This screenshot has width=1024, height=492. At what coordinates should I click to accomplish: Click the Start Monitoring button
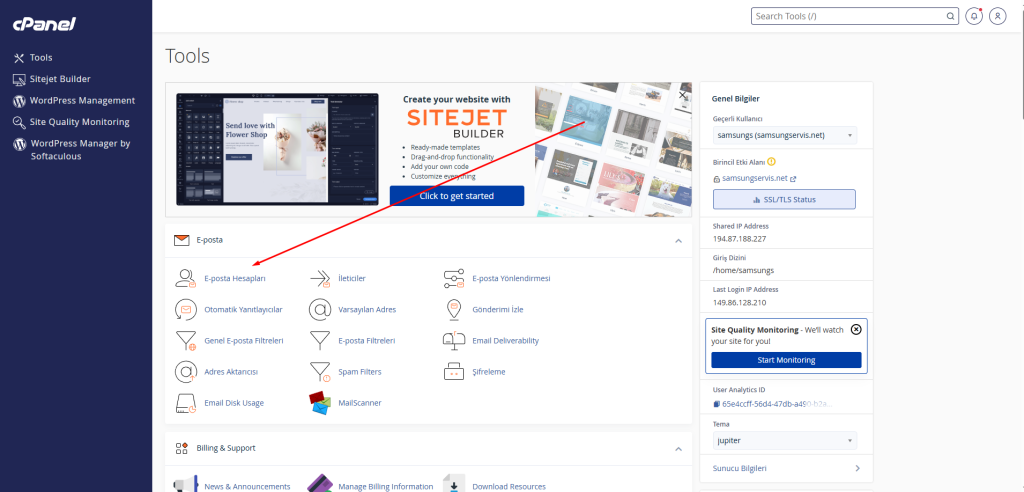786,360
